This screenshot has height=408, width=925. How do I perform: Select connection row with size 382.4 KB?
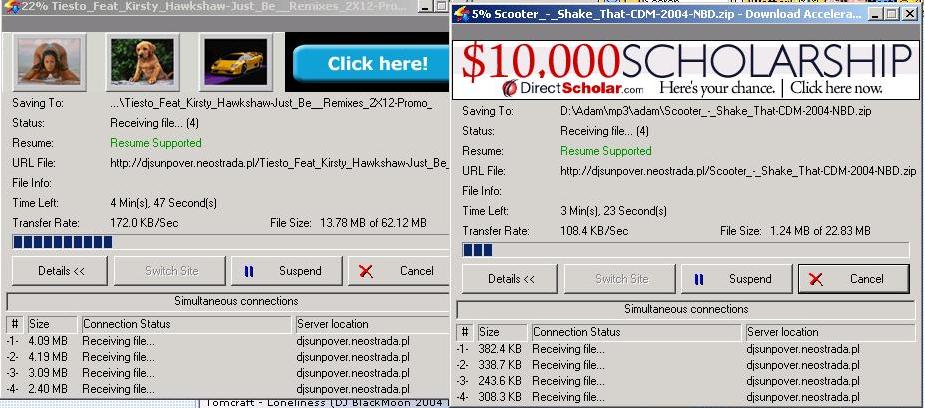point(685,349)
